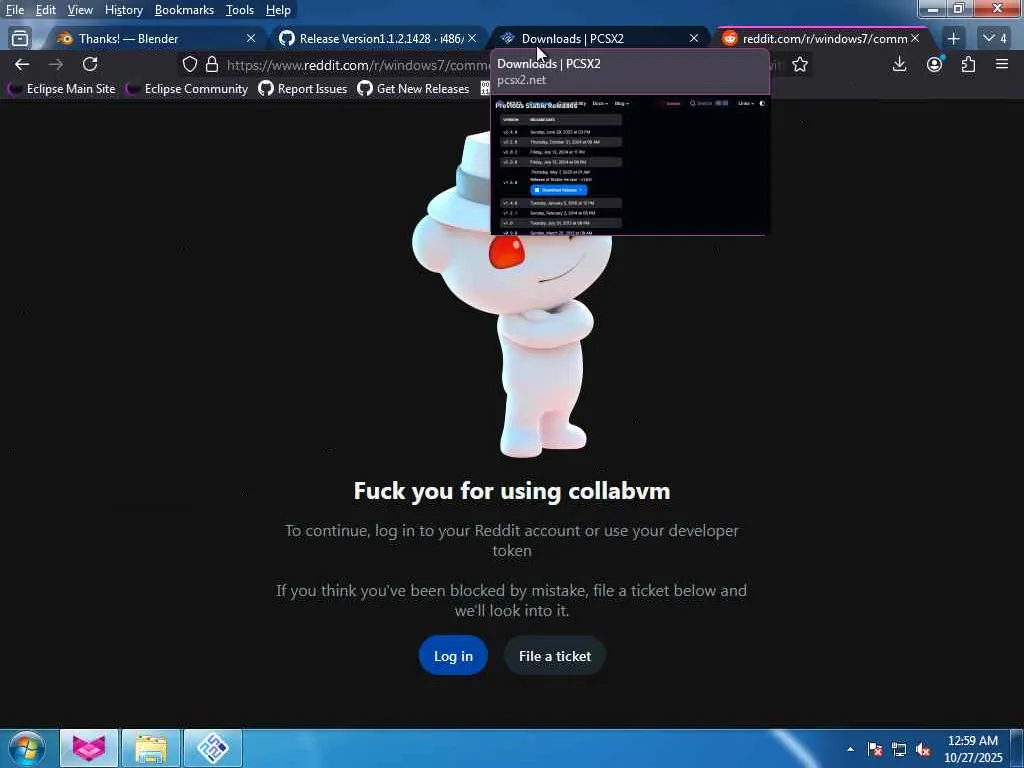Open the Extensions puzzle icon

[x=968, y=64]
